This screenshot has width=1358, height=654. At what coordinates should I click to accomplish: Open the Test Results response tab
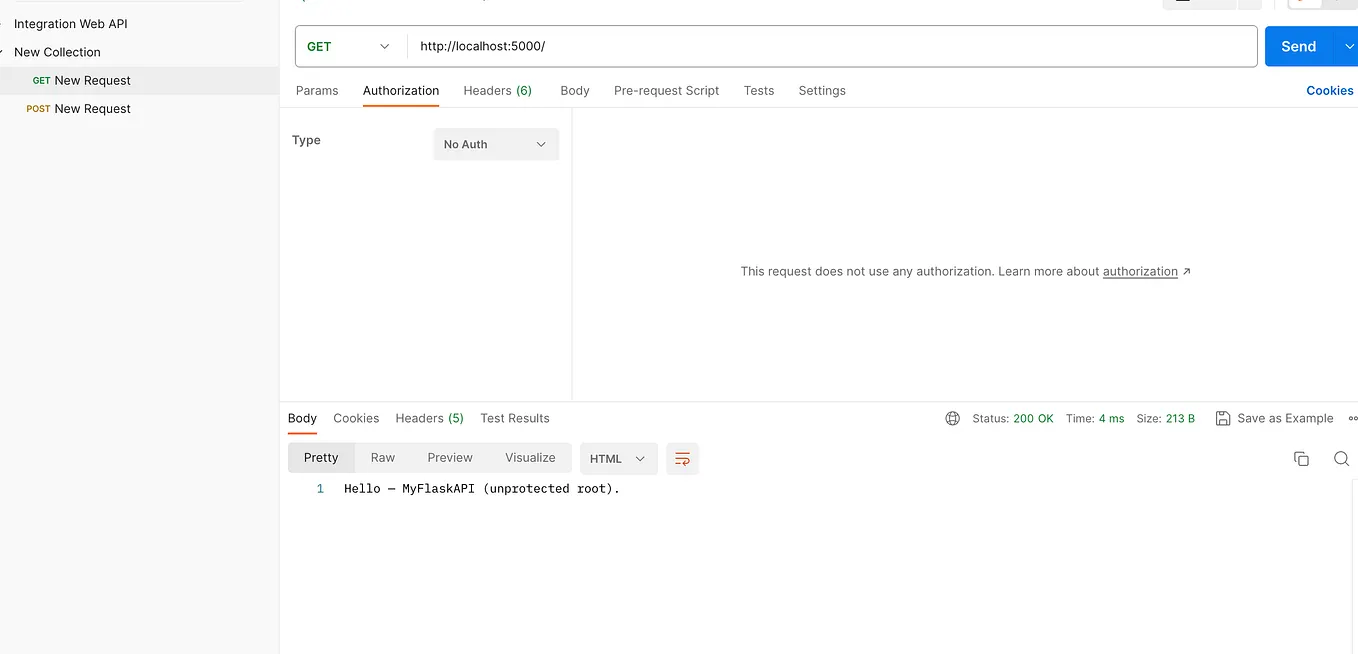pyautogui.click(x=514, y=418)
